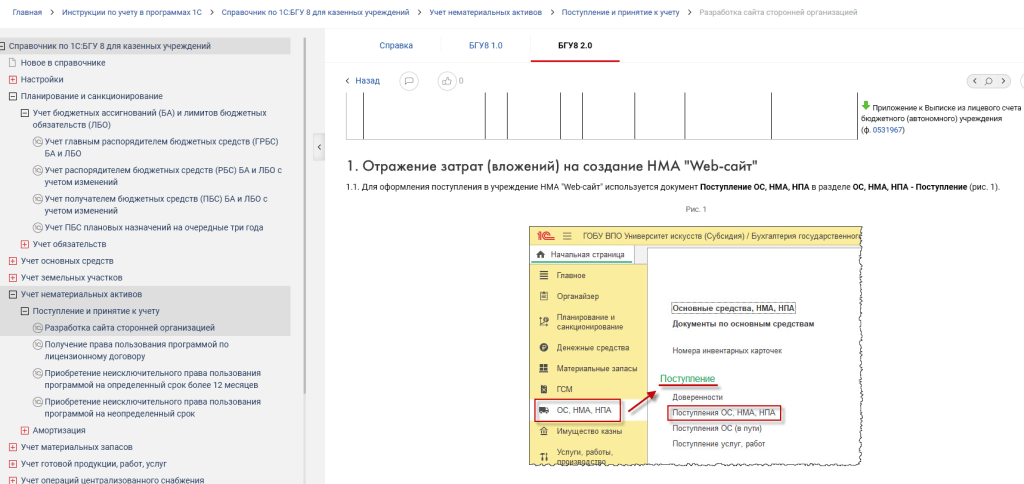Open the form 0531967 link

pos(887,130)
